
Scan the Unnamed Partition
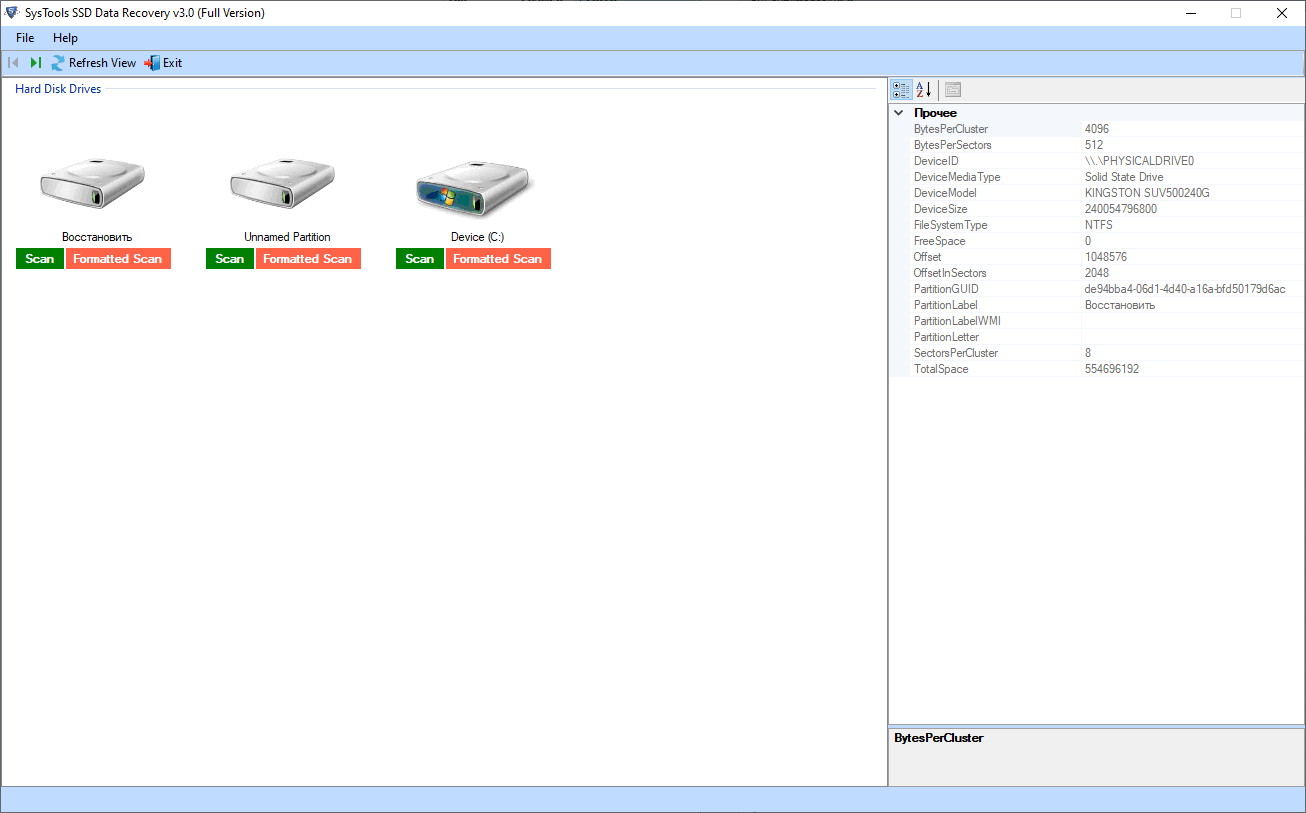click(x=230, y=259)
